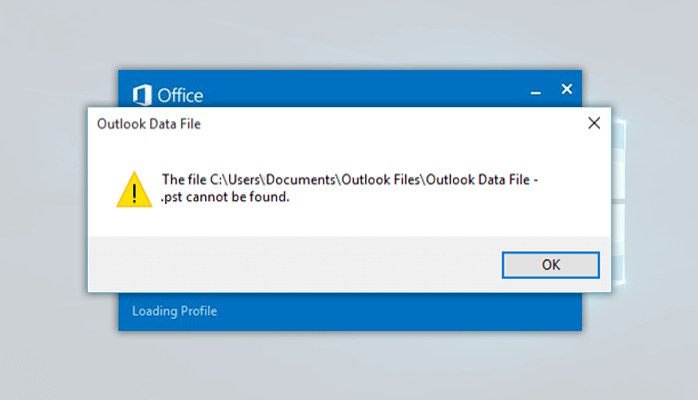This screenshot has height=400, width=698.
Task: Click the gray footer area beside OK
Action: 300,264
